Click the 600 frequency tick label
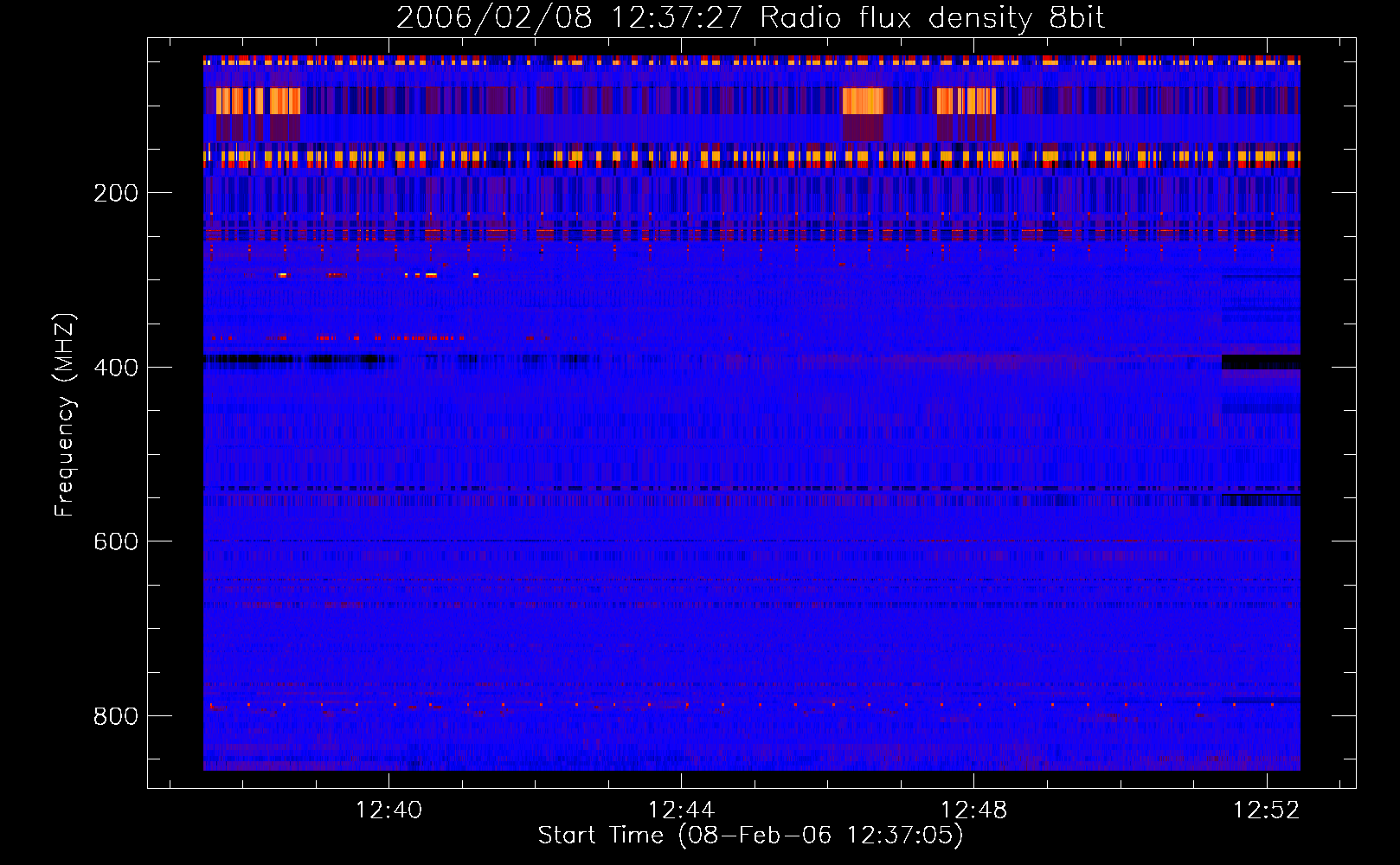Screen dimensions: 1400x865 116,541
